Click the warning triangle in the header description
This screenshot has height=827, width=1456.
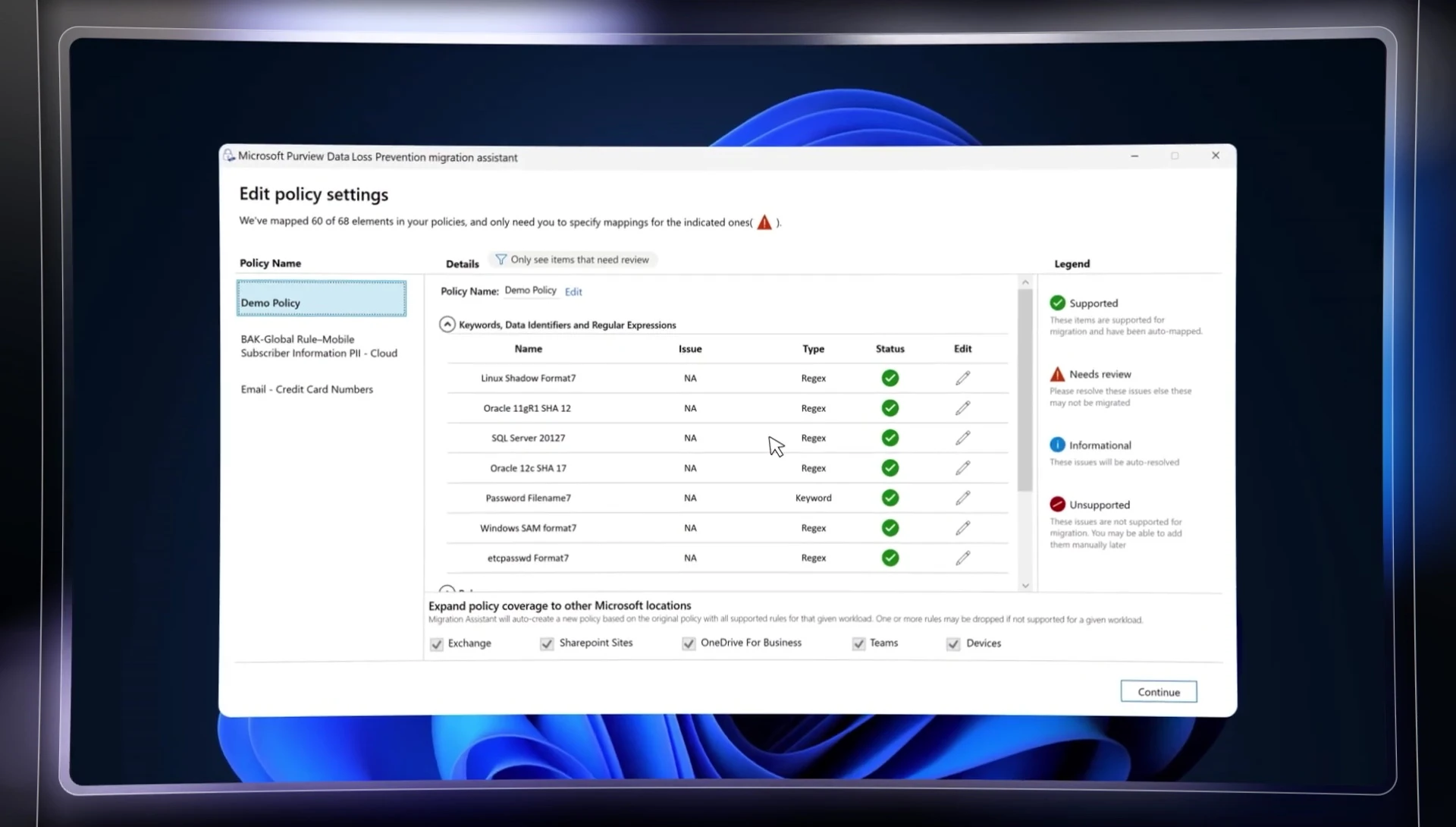coord(764,222)
